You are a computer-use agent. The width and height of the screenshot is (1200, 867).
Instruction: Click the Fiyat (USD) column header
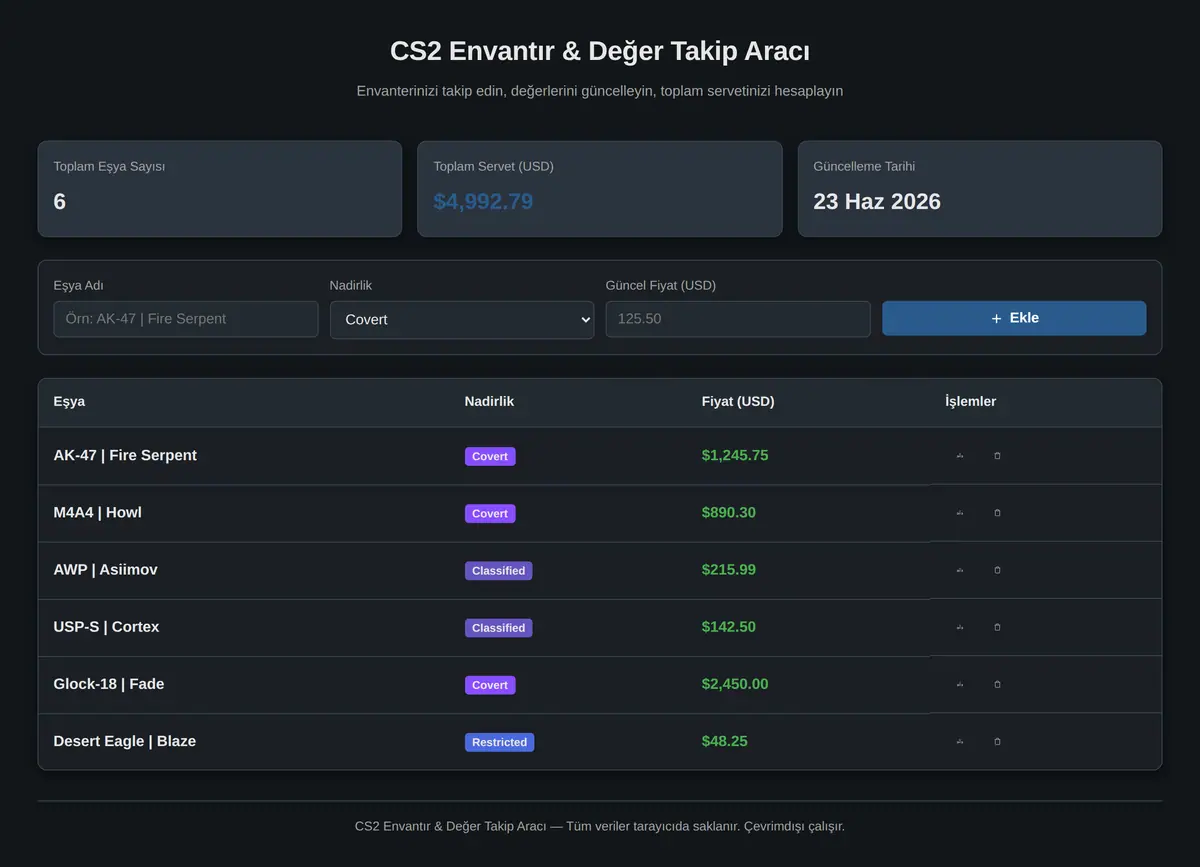click(738, 401)
